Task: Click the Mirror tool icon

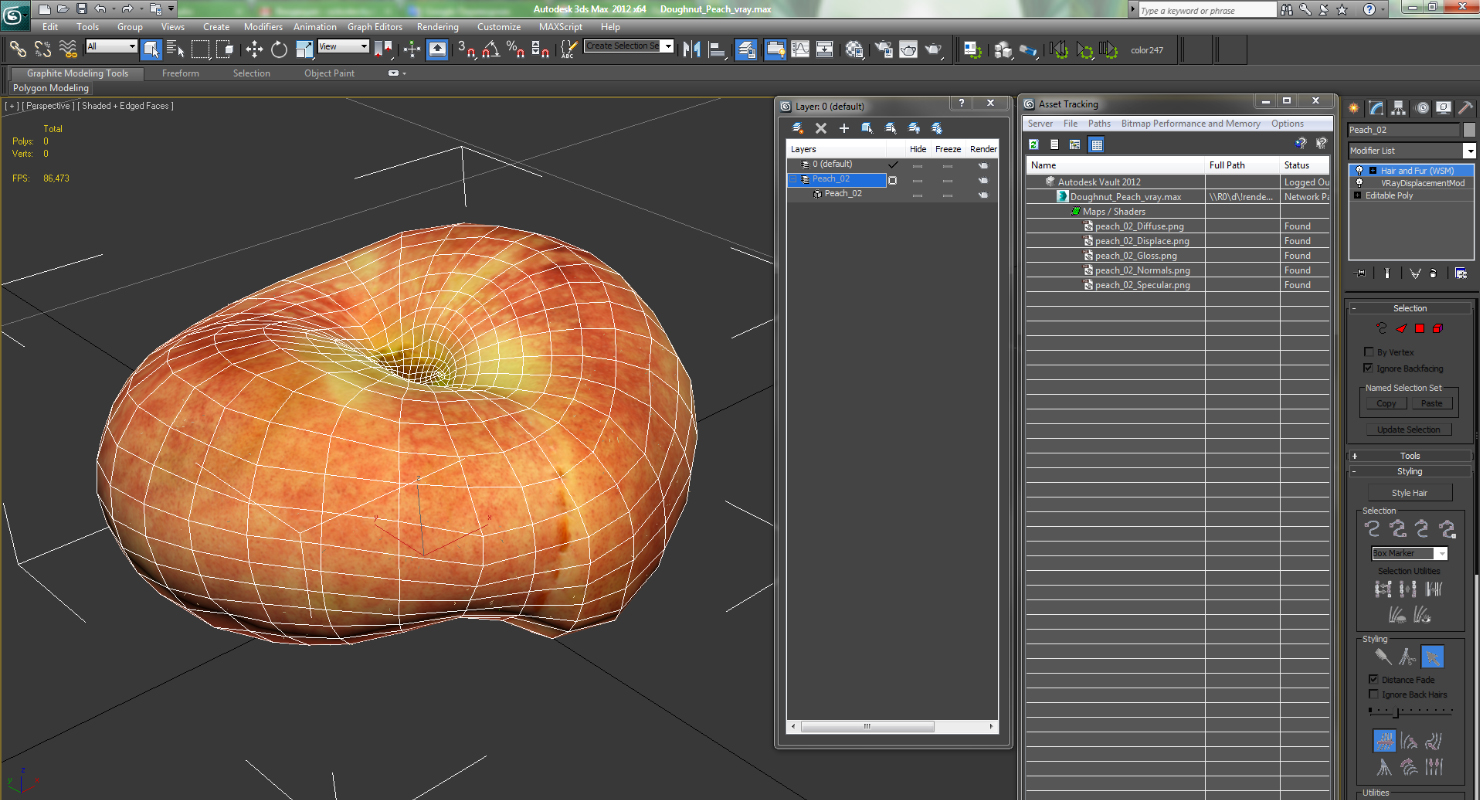Action: pos(693,48)
